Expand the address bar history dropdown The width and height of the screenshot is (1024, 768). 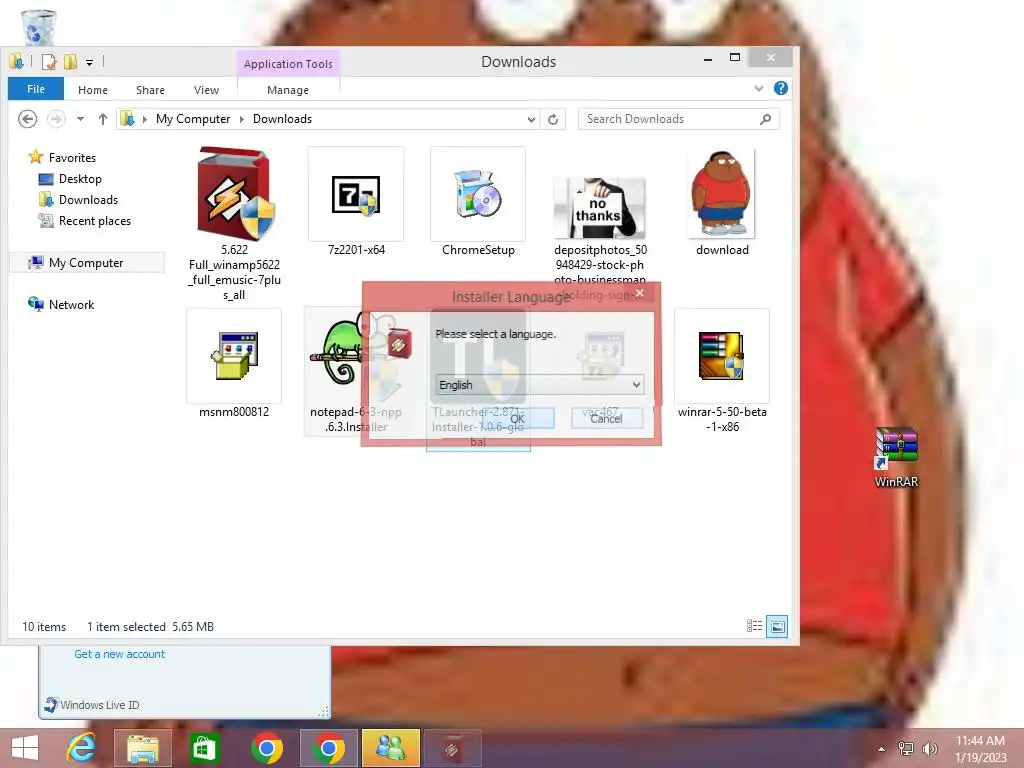(531, 120)
